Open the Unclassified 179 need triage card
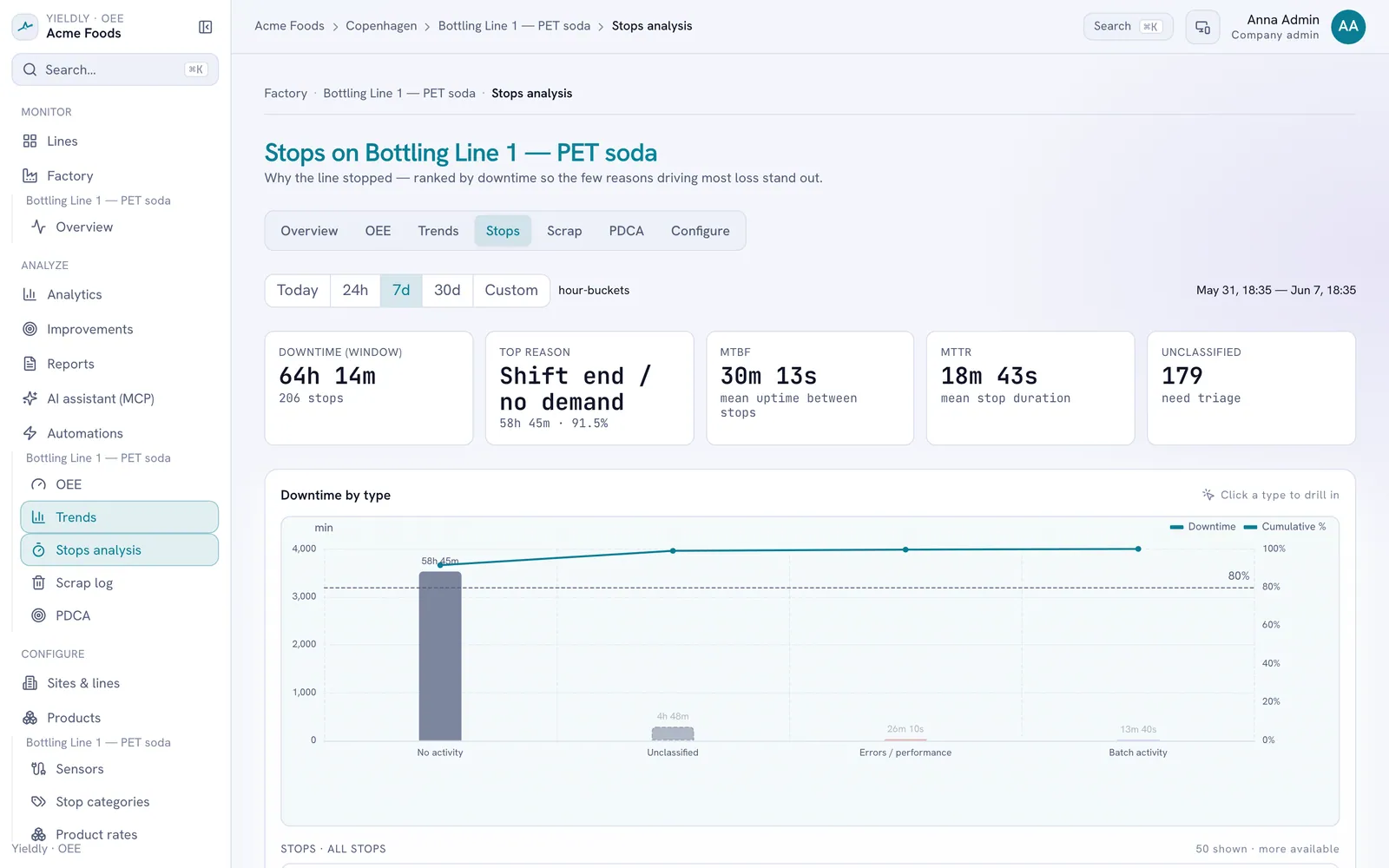Image resolution: width=1389 pixels, height=868 pixels. click(x=1251, y=388)
